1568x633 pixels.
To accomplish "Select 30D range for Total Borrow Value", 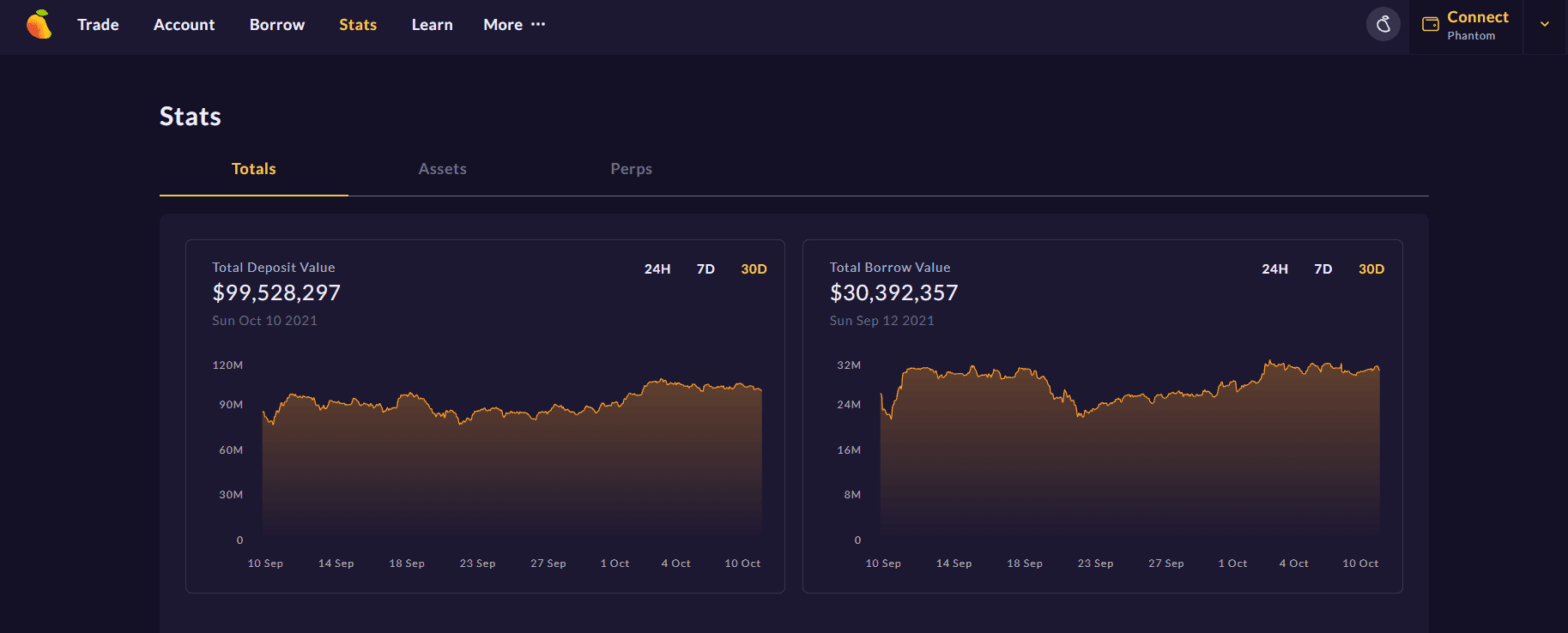I will 1371,269.
